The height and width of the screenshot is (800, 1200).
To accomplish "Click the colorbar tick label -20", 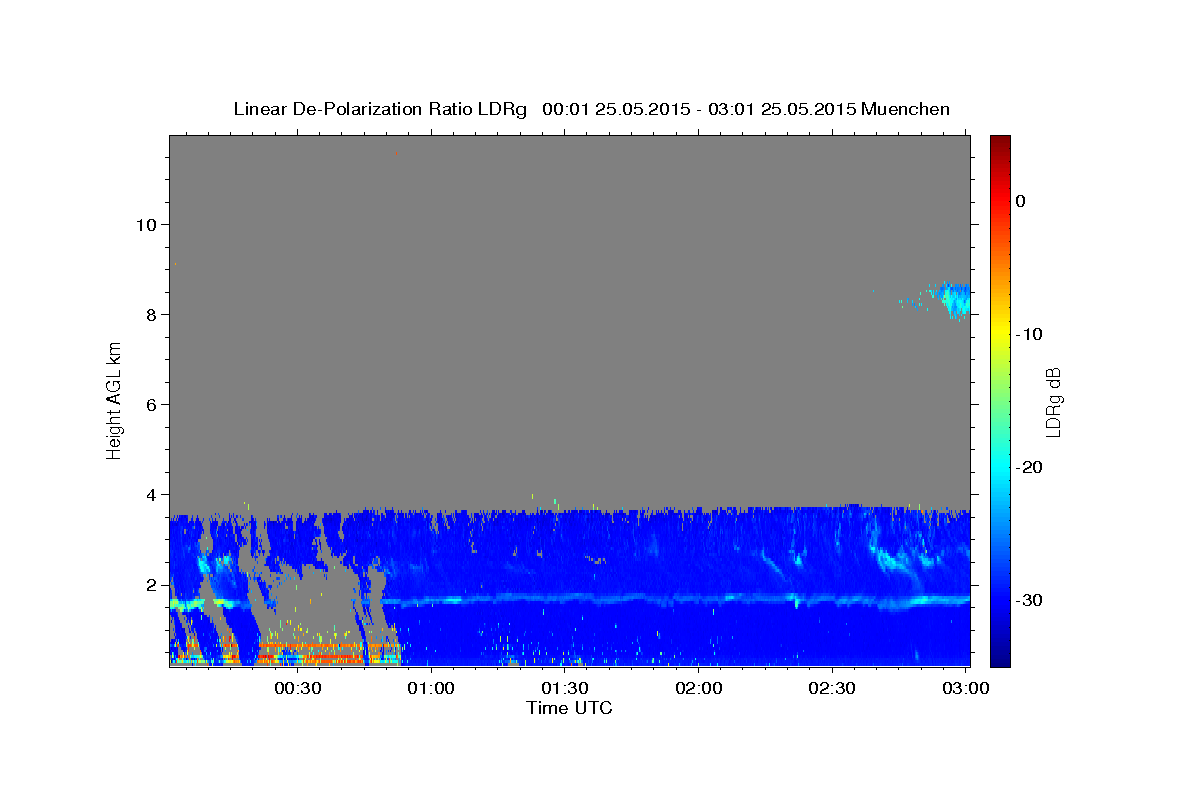I will tap(1029, 467).
